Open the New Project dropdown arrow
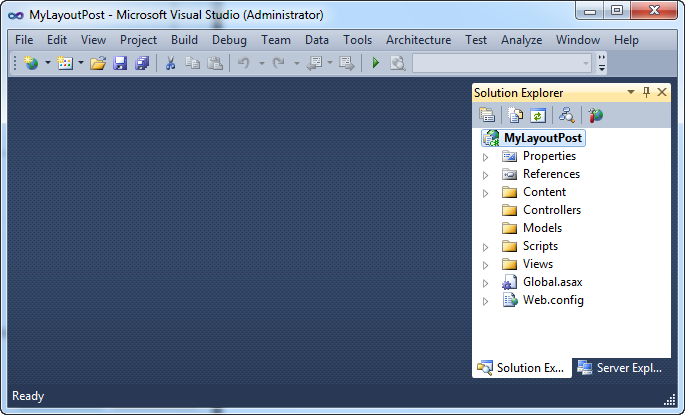Screen dimensions: 685x415 (x=48, y=63)
